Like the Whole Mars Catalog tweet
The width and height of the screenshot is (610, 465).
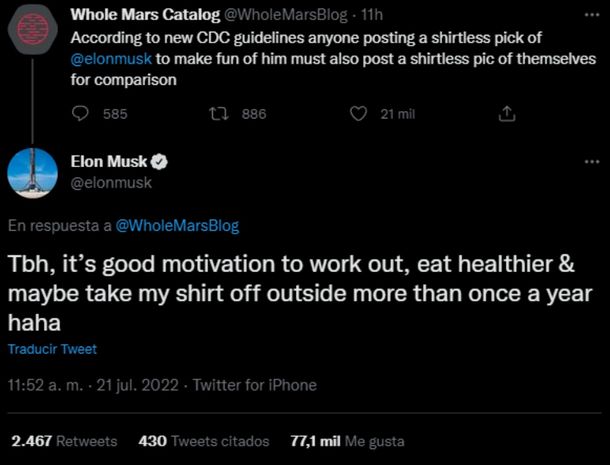coord(358,115)
